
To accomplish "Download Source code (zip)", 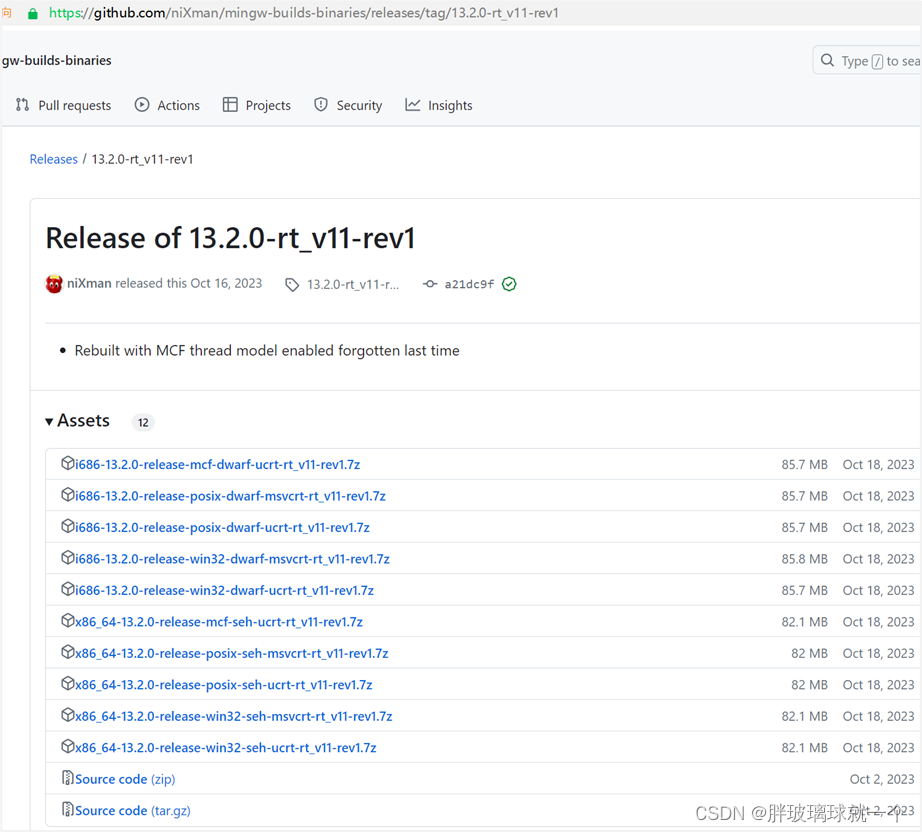I will (125, 779).
